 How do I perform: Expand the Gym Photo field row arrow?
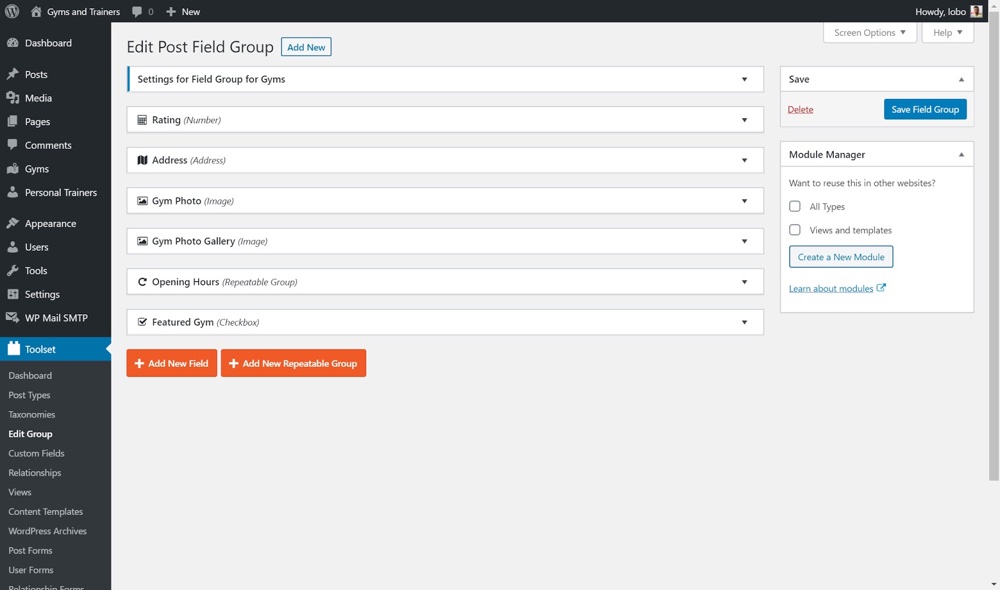744,201
